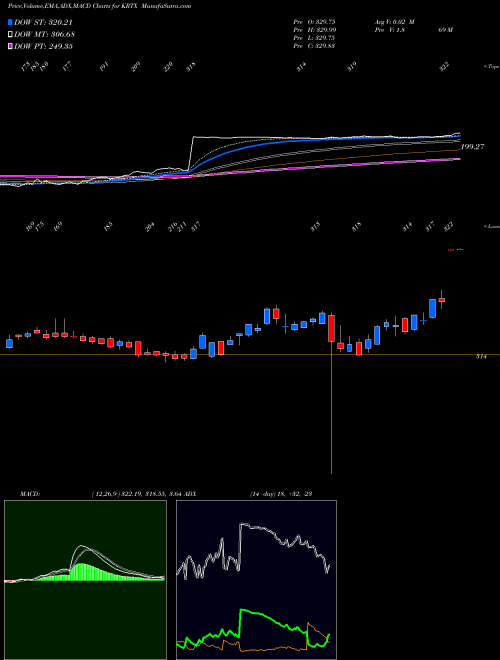Click the 'Pre C: 329.83' close value
Image resolution: width=500 pixels, height=660 pixels.
point(314,46)
